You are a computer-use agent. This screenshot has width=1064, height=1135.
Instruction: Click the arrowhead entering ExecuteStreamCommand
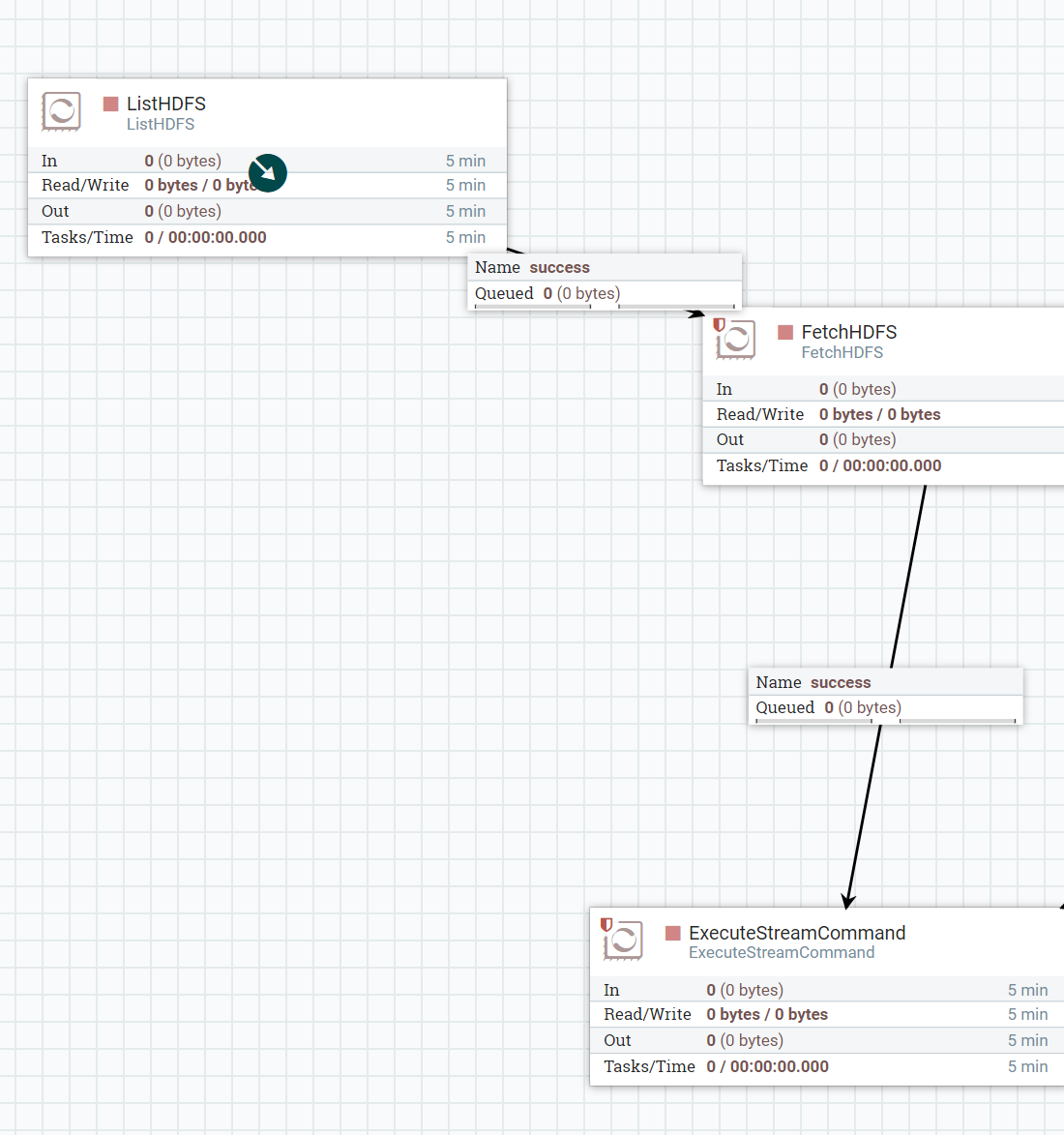[848, 901]
